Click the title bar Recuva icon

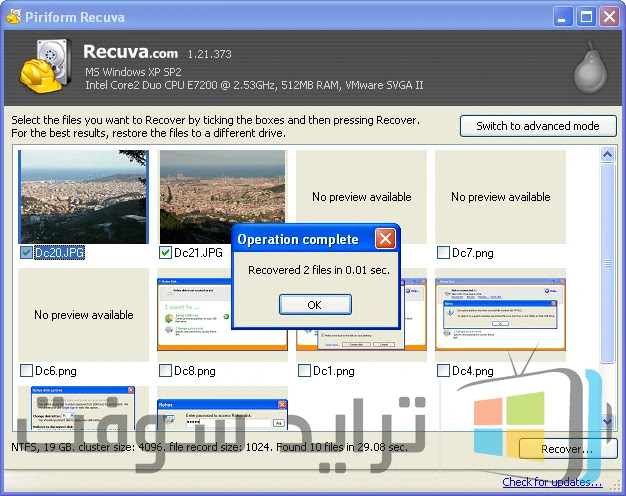tap(14, 16)
